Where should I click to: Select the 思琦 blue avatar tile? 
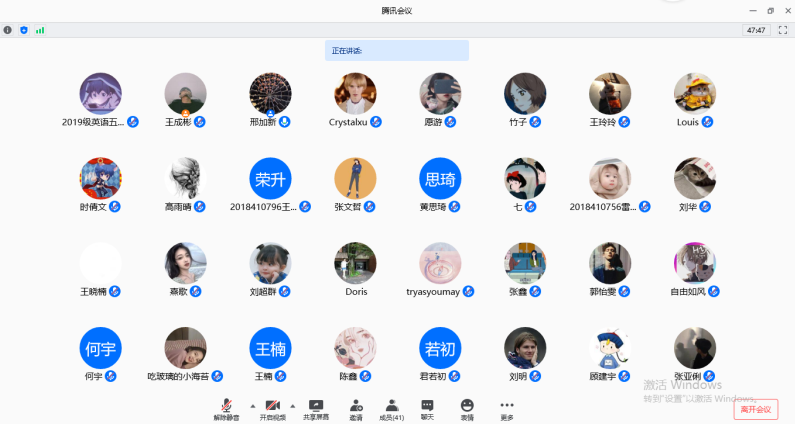pyautogui.click(x=440, y=178)
